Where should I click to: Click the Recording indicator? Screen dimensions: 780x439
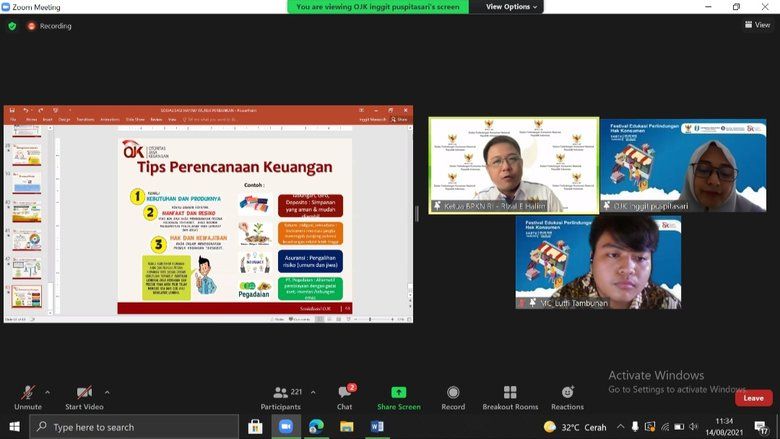[x=50, y=26]
